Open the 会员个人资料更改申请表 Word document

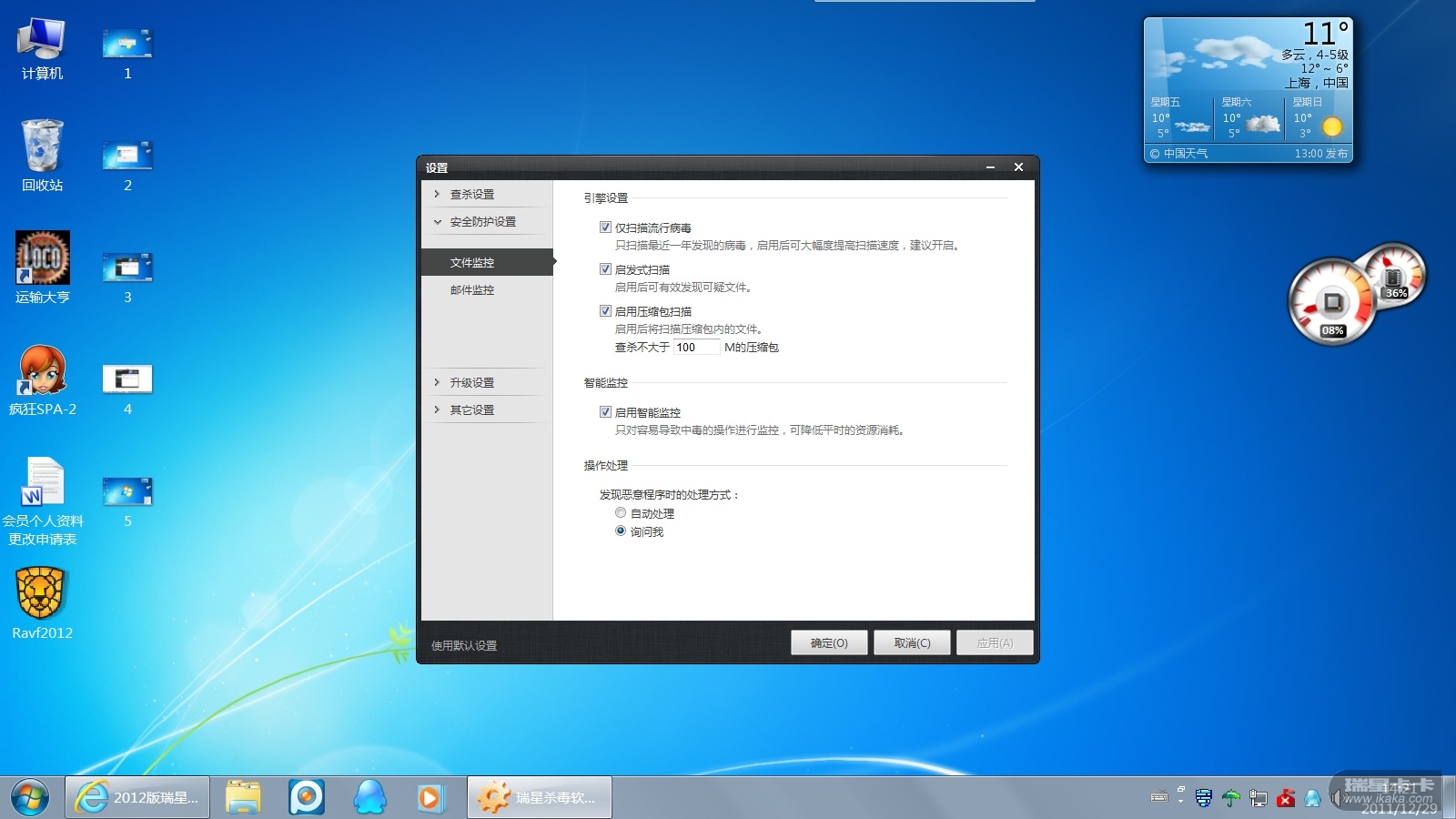42,482
